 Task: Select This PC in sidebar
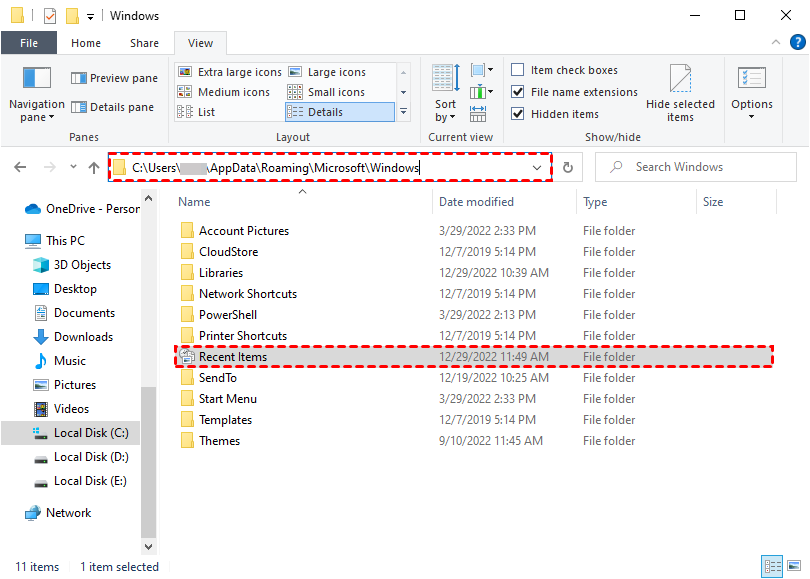(x=55, y=240)
